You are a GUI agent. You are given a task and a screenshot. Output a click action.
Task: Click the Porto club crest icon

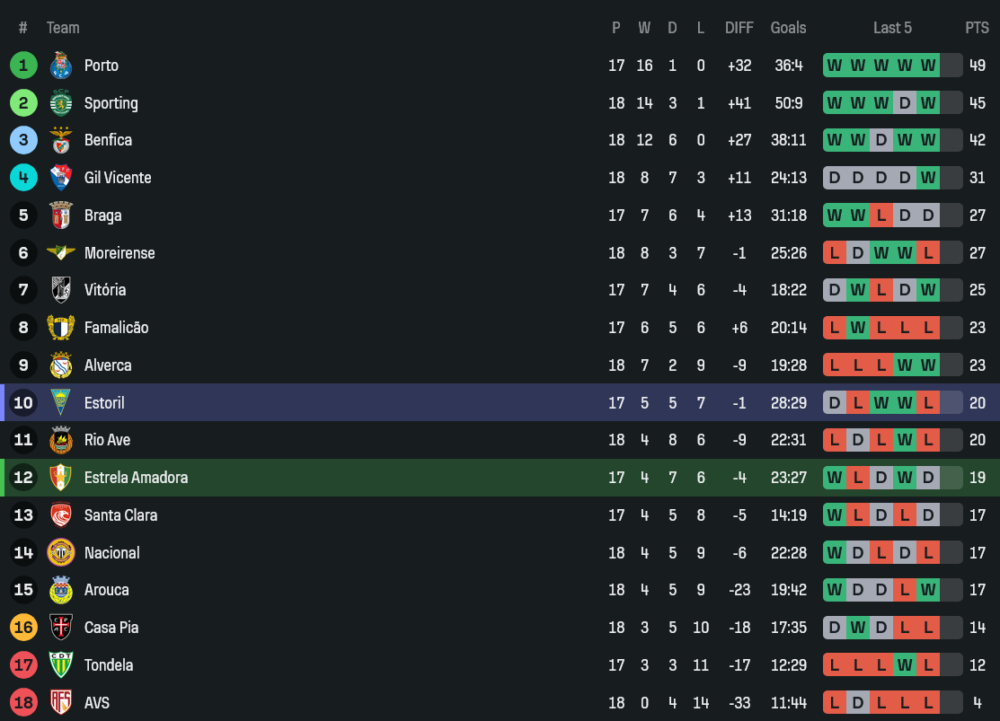[x=61, y=66]
